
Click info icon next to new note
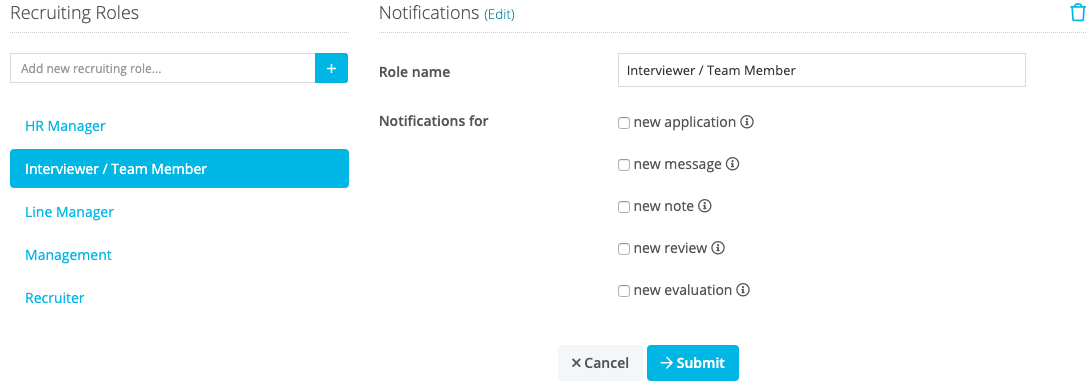pos(705,206)
